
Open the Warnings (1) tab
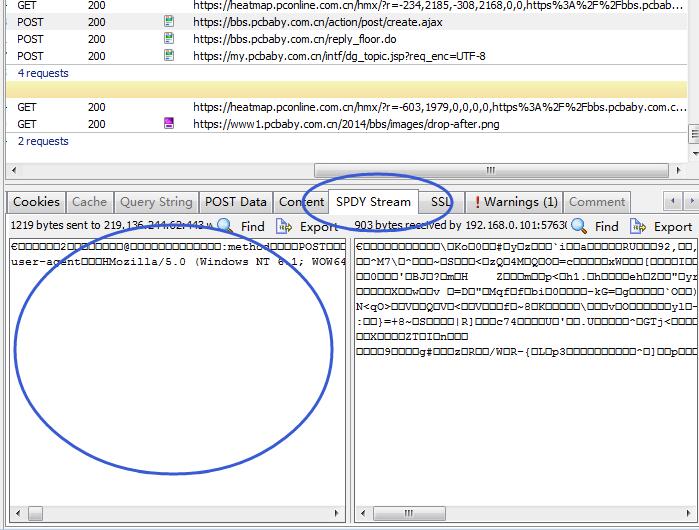[x=516, y=202]
